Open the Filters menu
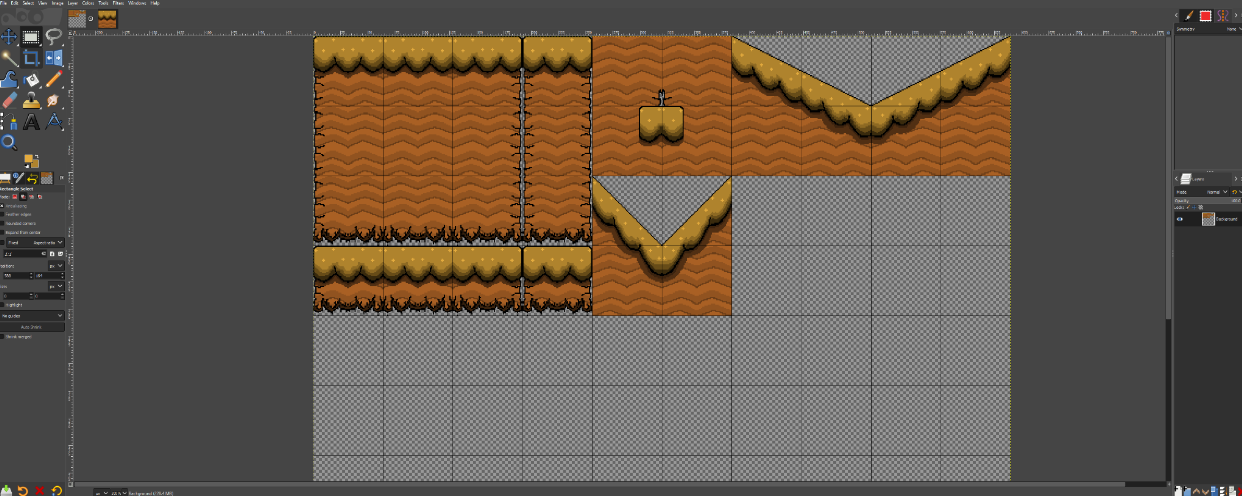Screen dimensions: 1242x496 (x=118, y=4)
